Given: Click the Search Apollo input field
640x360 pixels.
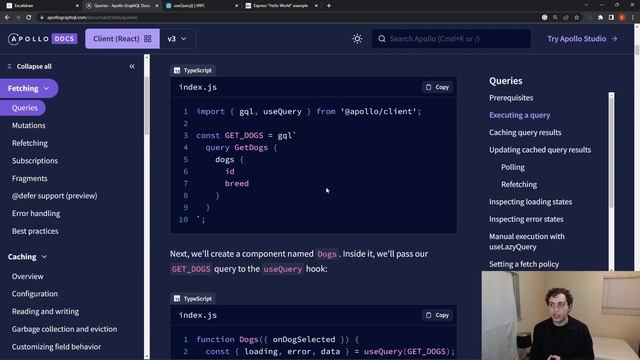Looking at the screenshot, I should [451, 39].
